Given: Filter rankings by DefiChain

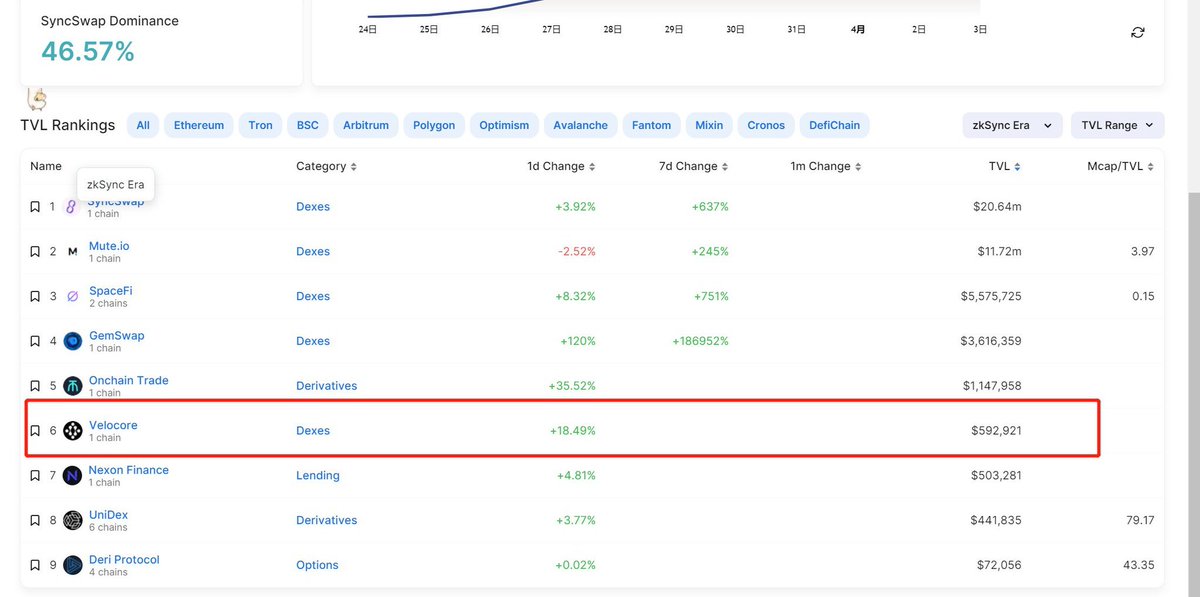Looking at the screenshot, I should click(x=835, y=125).
